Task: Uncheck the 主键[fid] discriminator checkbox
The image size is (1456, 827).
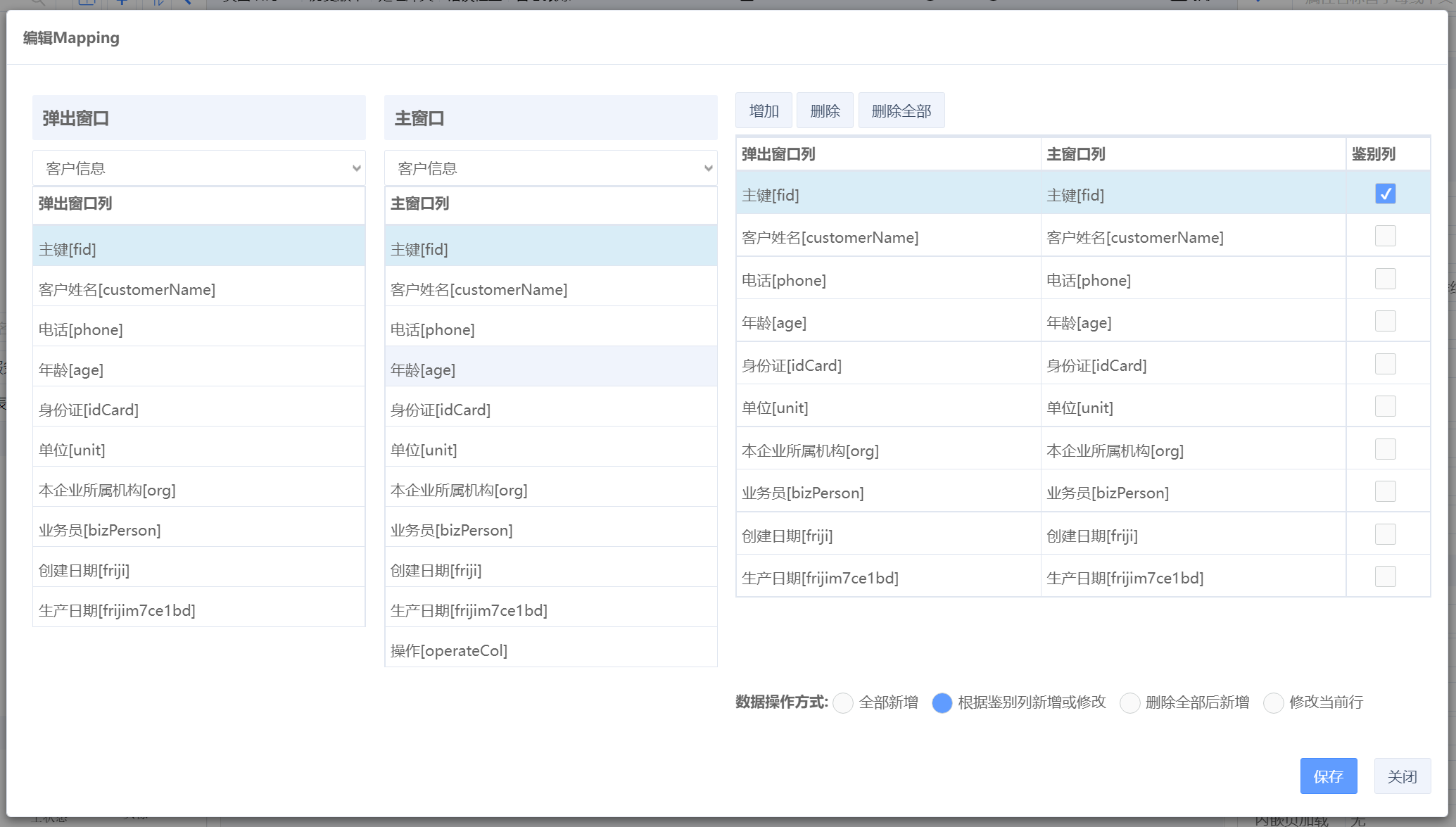Action: [x=1385, y=194]
